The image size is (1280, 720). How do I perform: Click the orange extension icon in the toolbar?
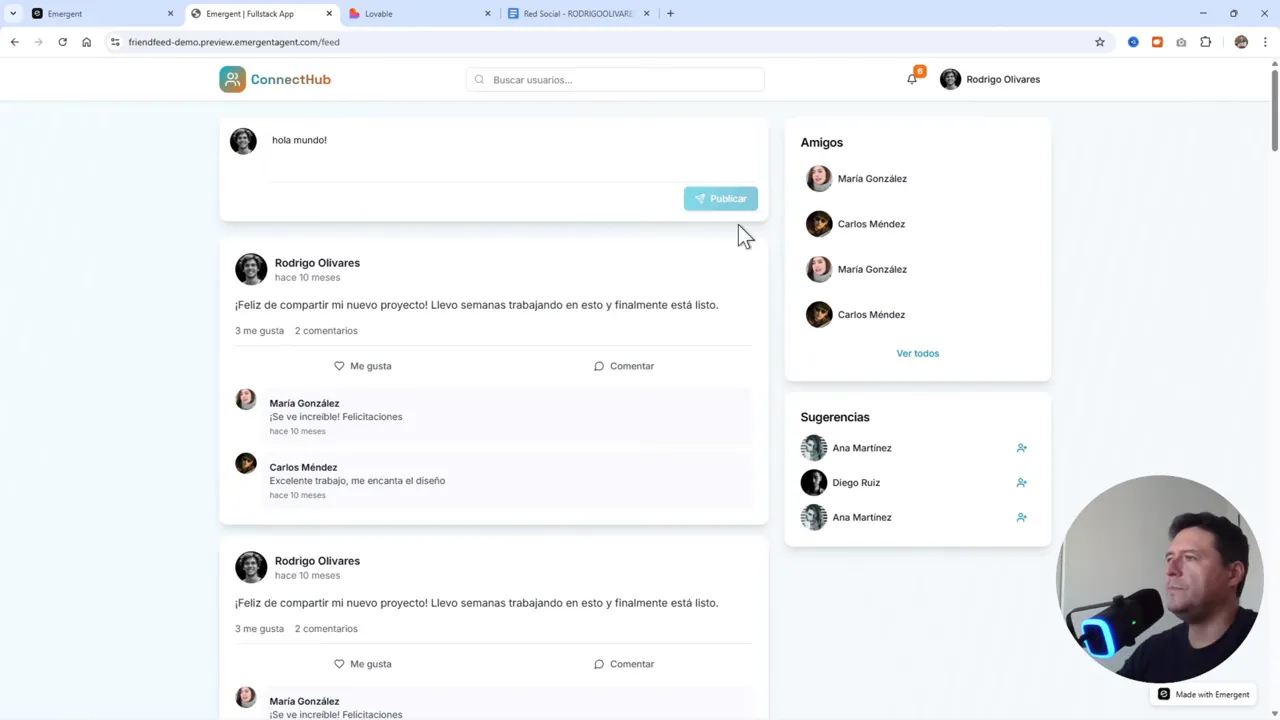1157,42
